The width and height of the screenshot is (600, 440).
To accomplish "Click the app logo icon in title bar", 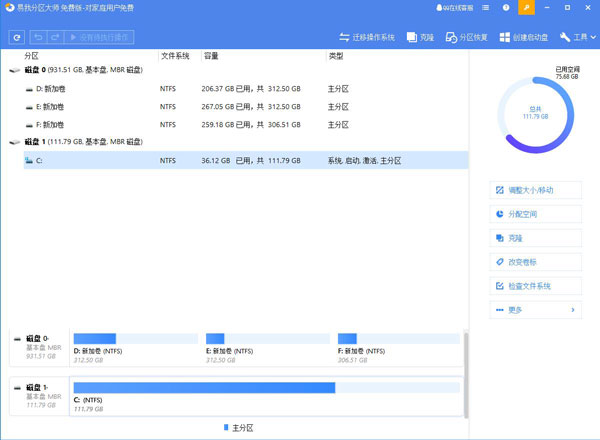I will pos(10,8).
